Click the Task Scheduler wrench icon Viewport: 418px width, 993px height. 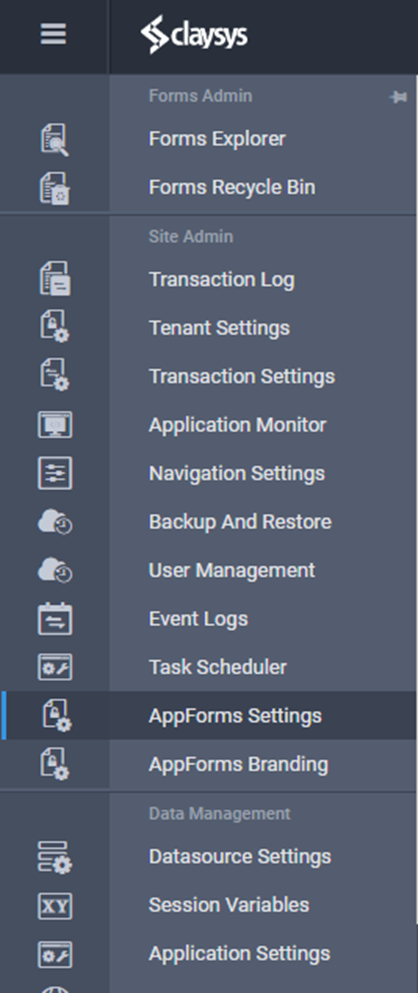(54, 667)
